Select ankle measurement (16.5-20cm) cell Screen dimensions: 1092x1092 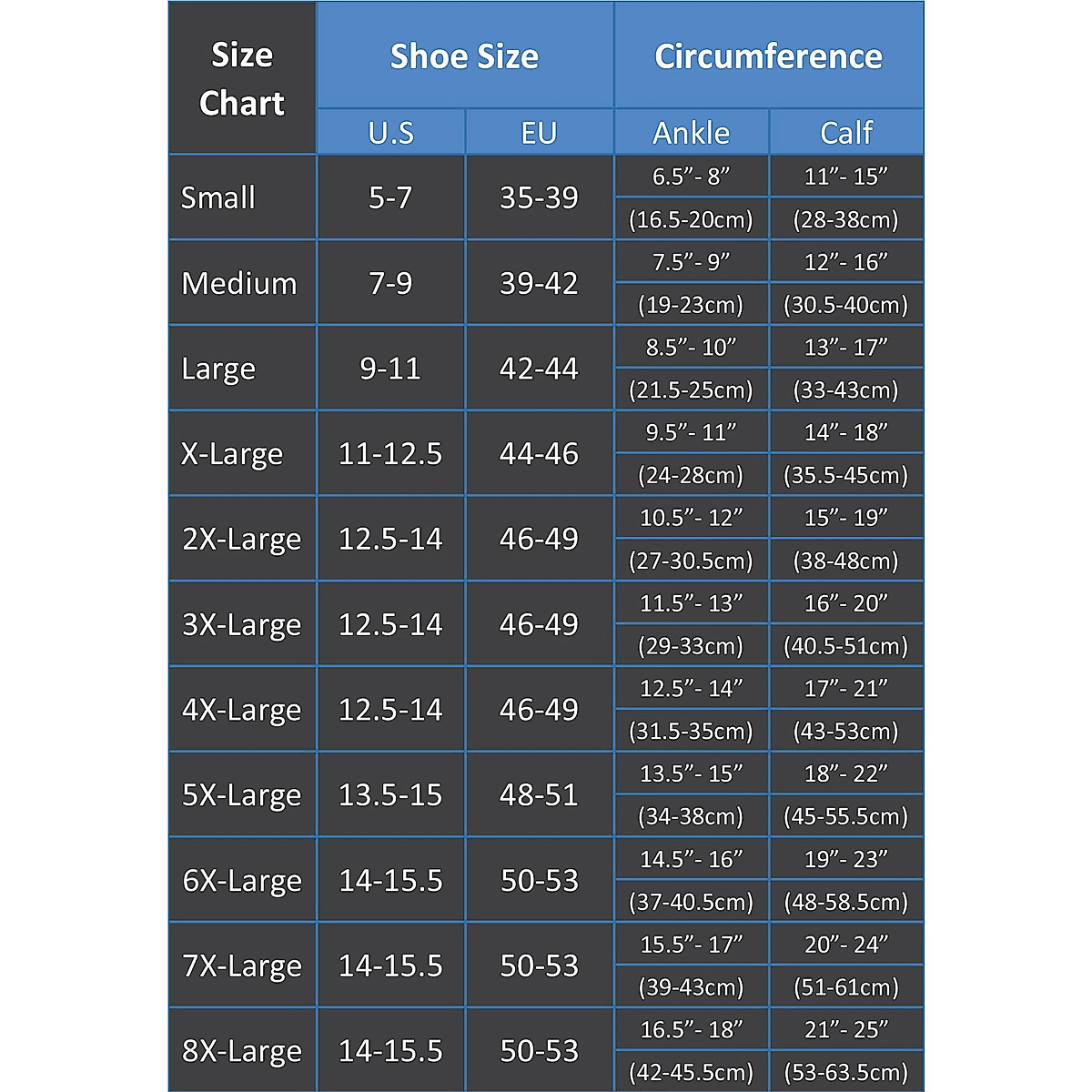[x=691, y=219]
